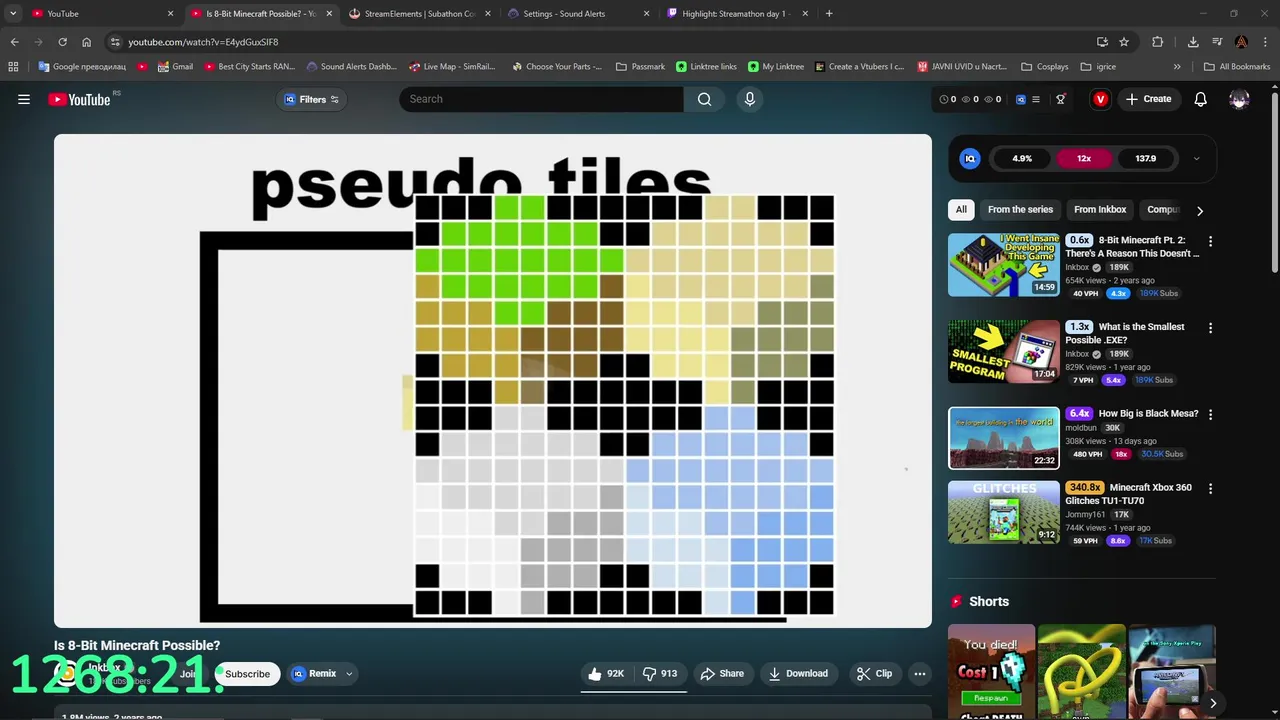Open the browser downloads icon

click(1193, 42)
